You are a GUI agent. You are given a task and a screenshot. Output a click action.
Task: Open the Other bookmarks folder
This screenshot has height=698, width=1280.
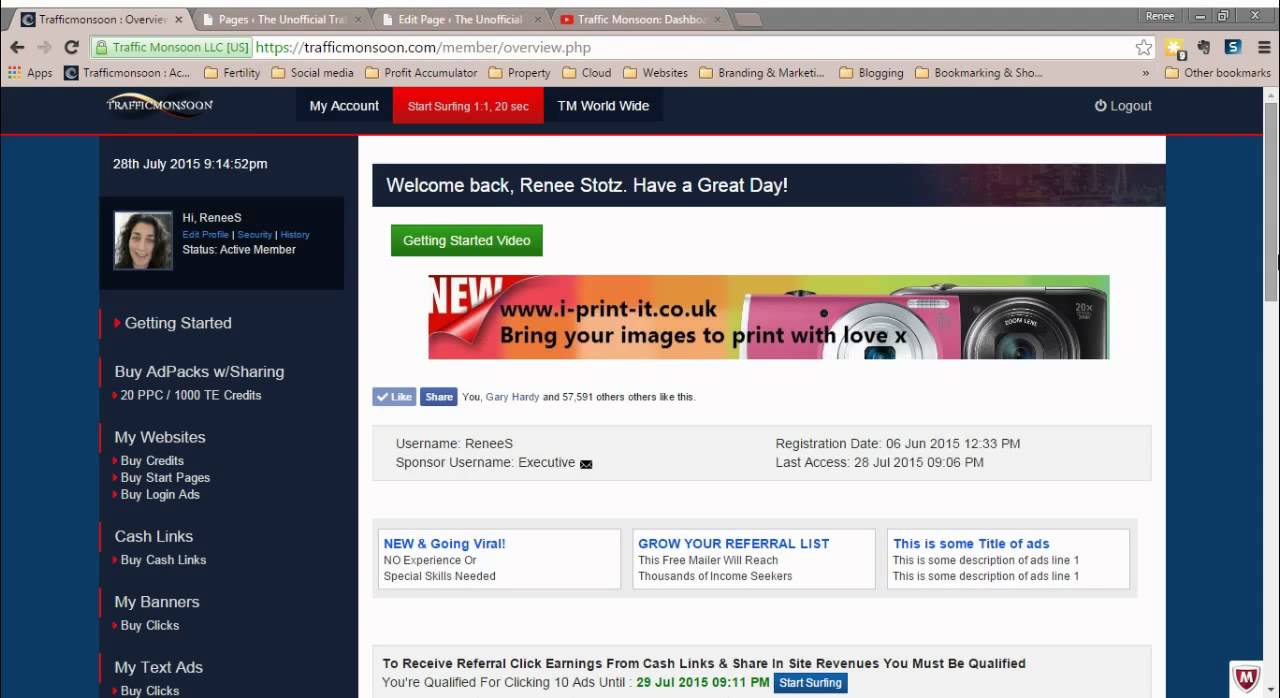point(1217,73)
